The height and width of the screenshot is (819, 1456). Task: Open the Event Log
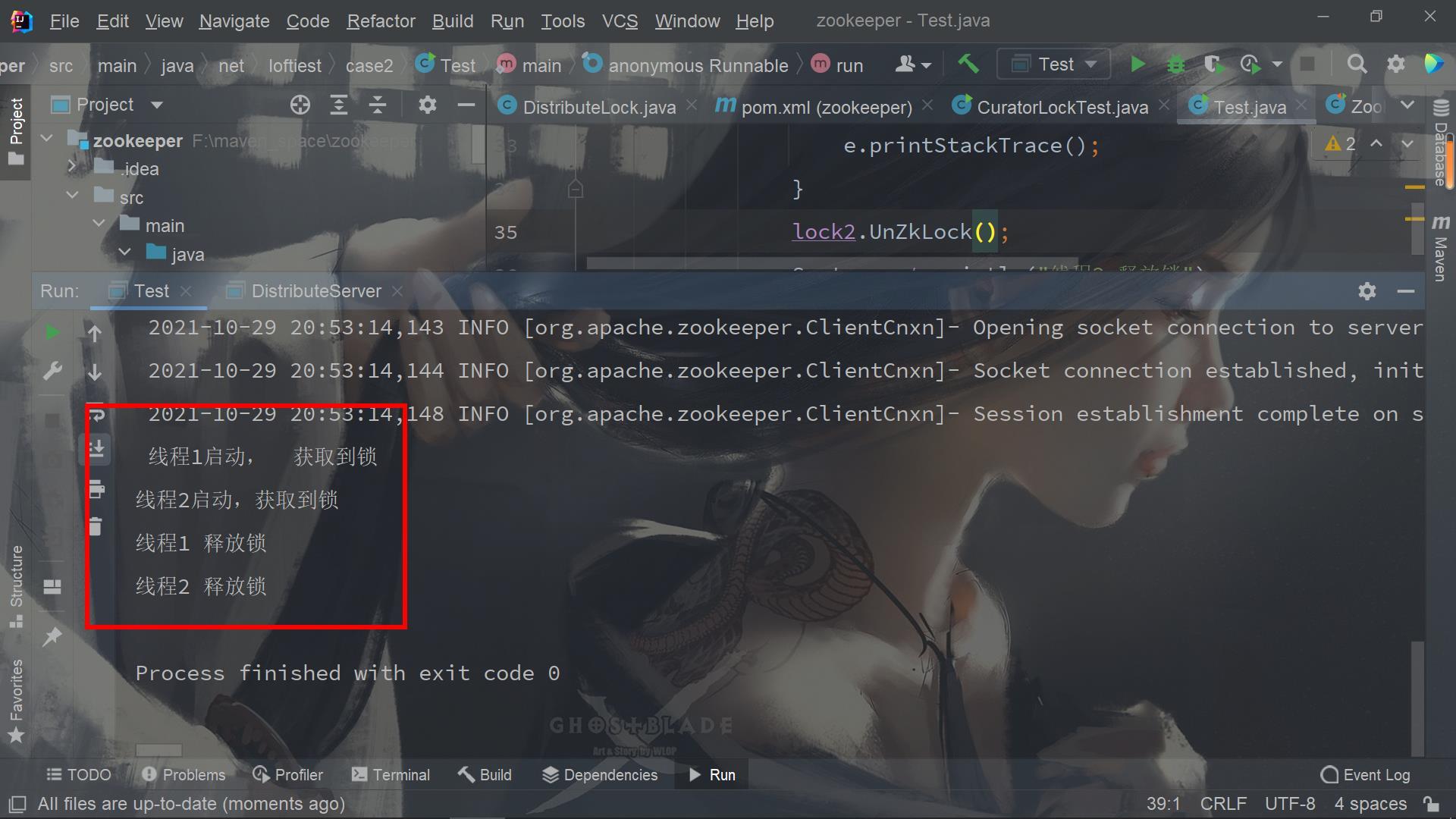click(x=1365, y=775)
